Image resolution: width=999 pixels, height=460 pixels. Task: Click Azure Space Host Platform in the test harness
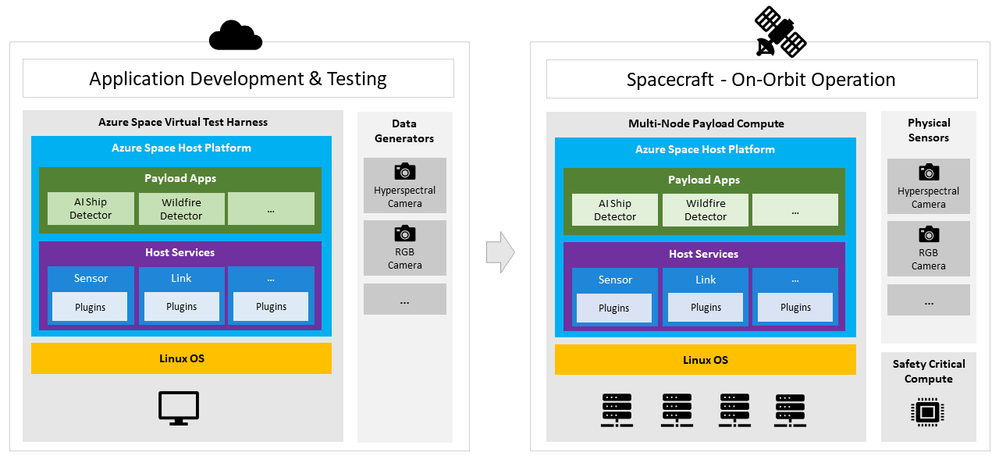tap(182, 148)
